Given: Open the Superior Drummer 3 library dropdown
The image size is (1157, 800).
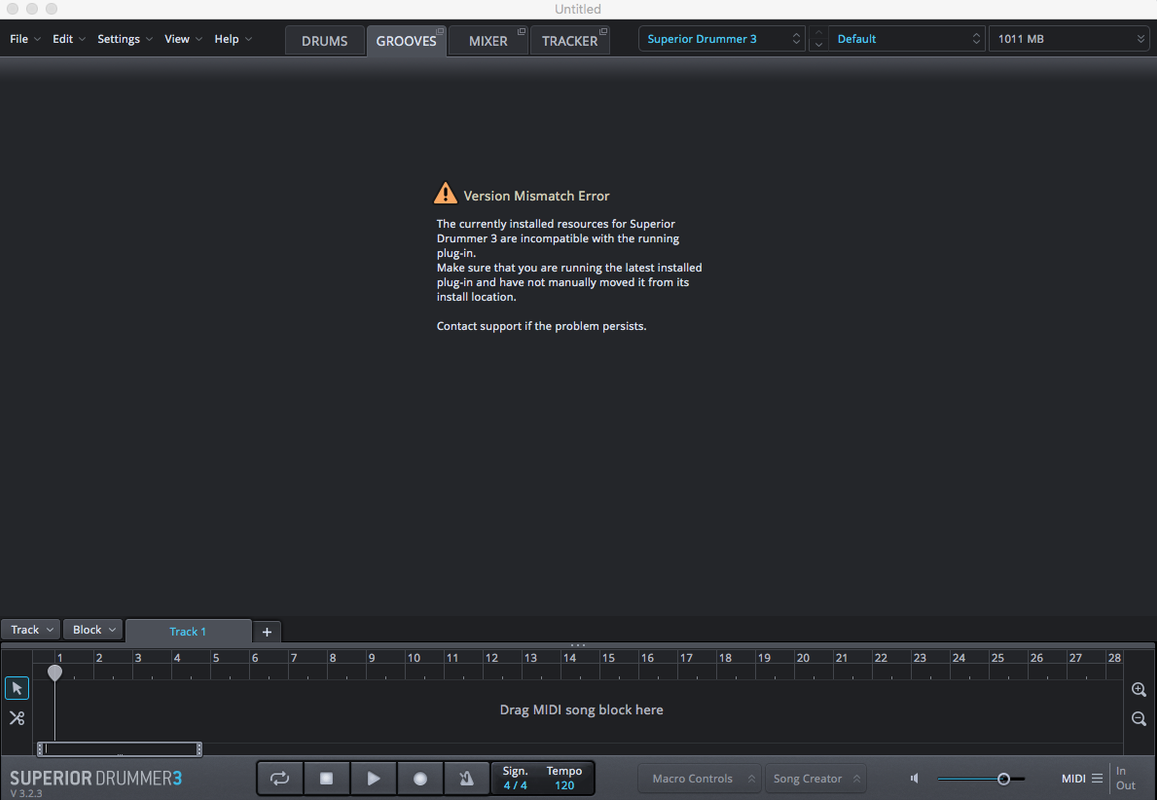Looking at the screenshot, I should click(x=722, y=39).
